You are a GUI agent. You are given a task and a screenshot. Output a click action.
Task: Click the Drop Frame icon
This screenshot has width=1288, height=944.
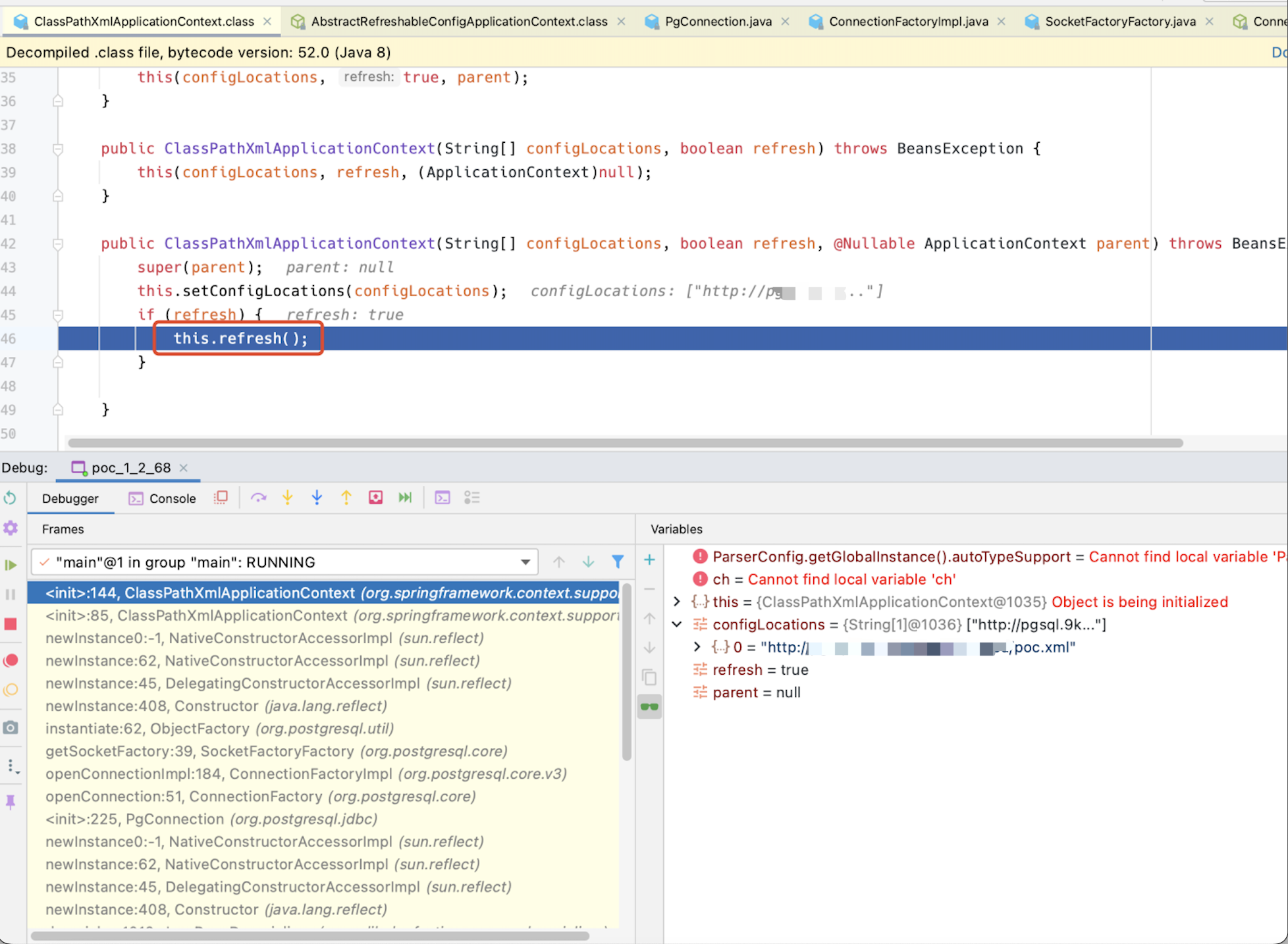coord(375,498)
